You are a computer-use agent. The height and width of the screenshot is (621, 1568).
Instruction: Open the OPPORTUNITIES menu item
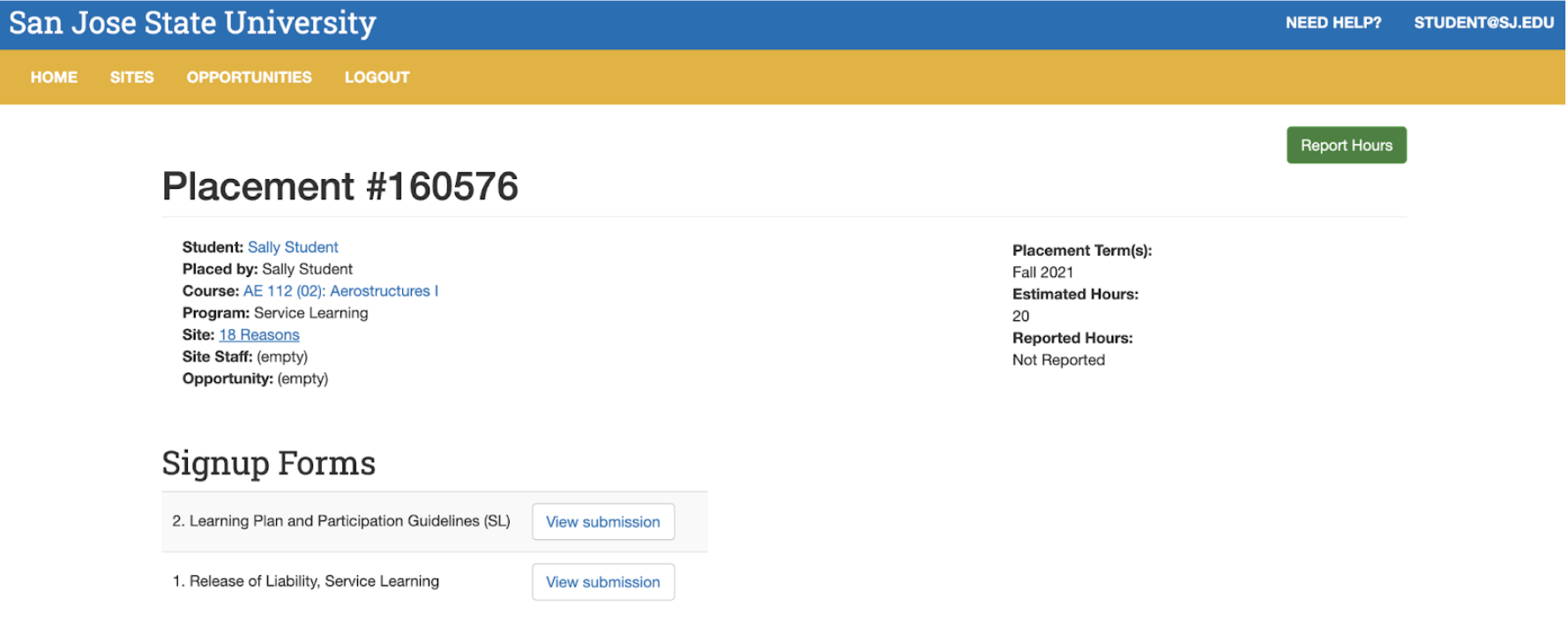coord(249,78)
